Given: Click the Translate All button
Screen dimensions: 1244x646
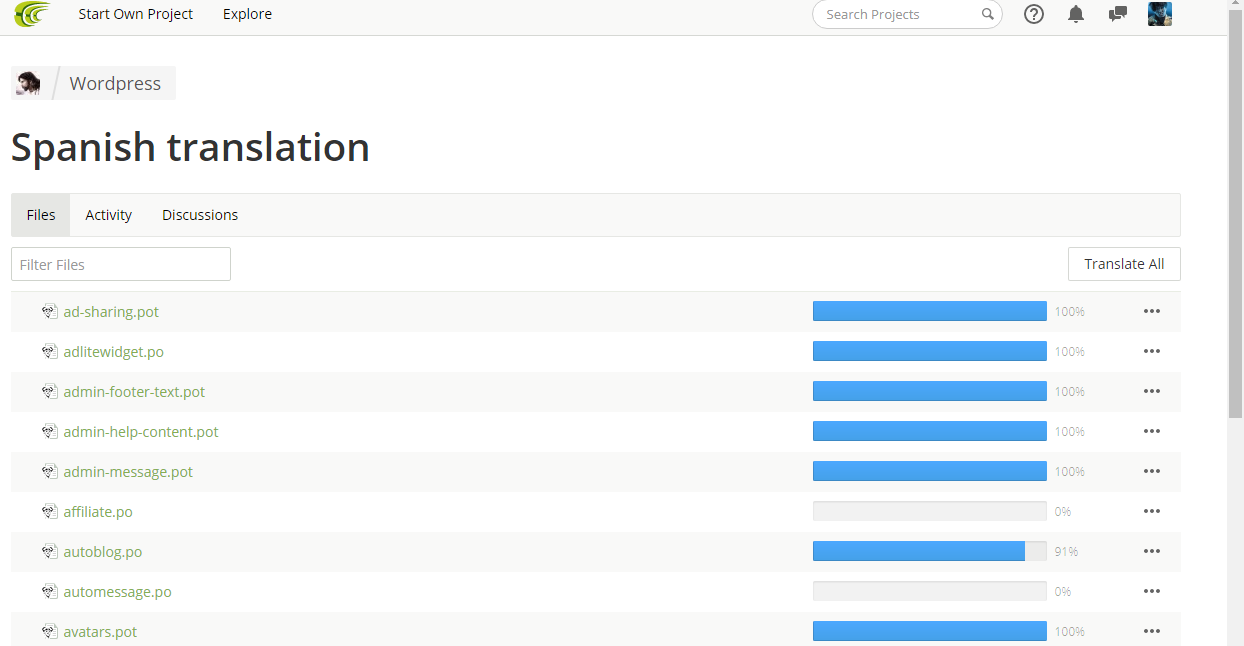Looking at the screenshot, I should tap(1124, 264).
